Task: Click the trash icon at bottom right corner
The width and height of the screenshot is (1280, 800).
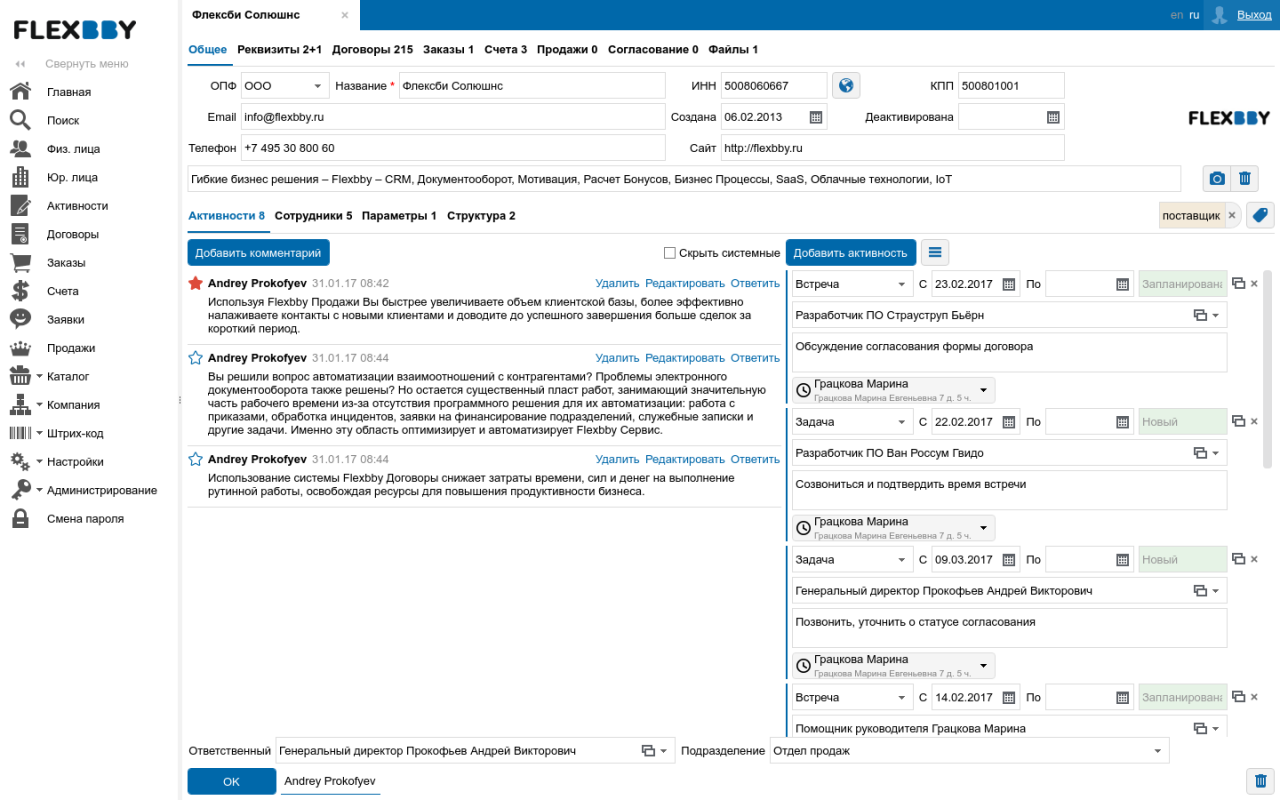Action: click(x=1261, y=781)
